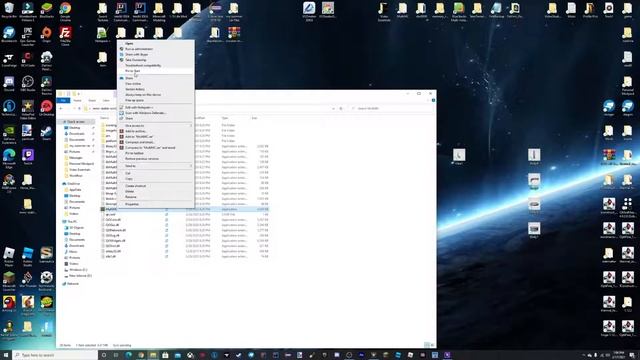Choose Cut in context menu

155,173
